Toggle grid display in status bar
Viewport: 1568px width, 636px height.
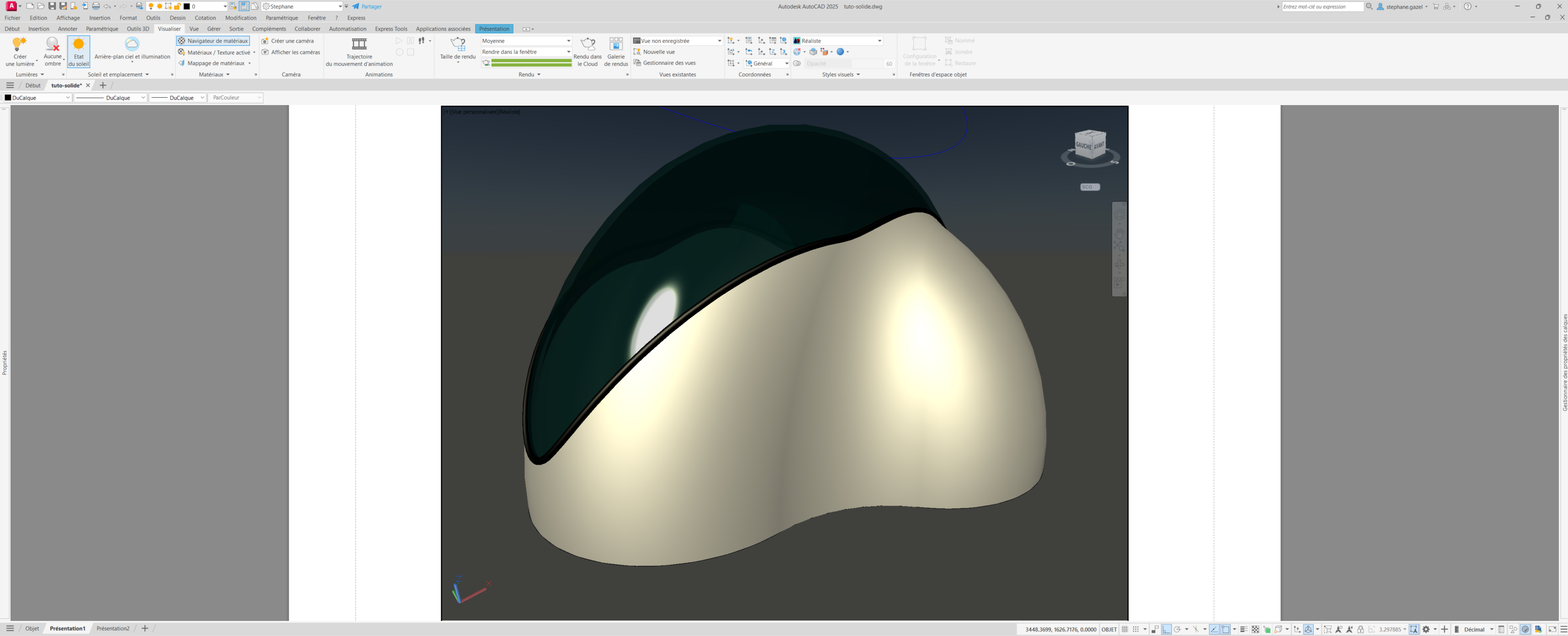pos(1125,629)
